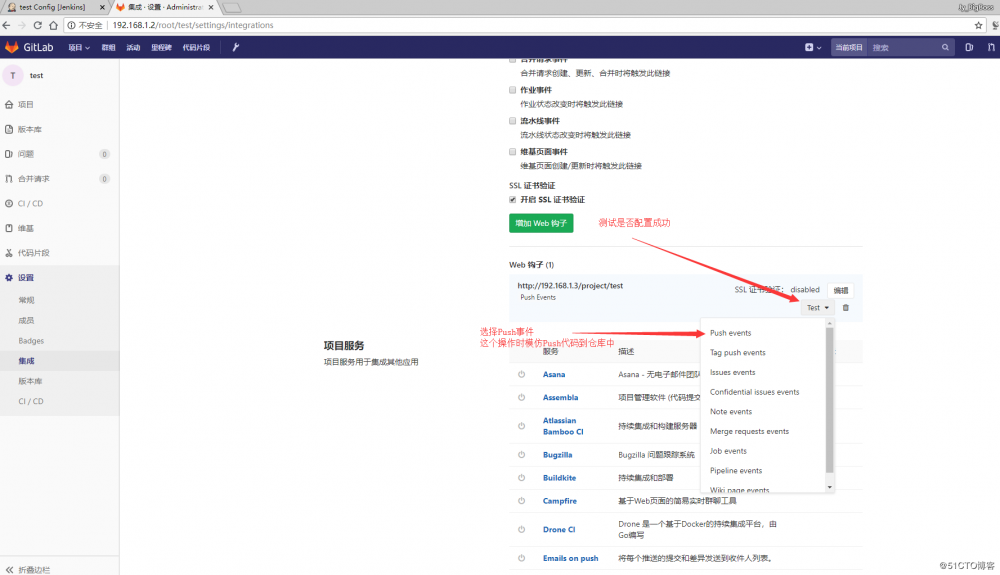Click the power icon for Atlassian Bamboo CI
The image size is (1000, 575).
(522, 426)
